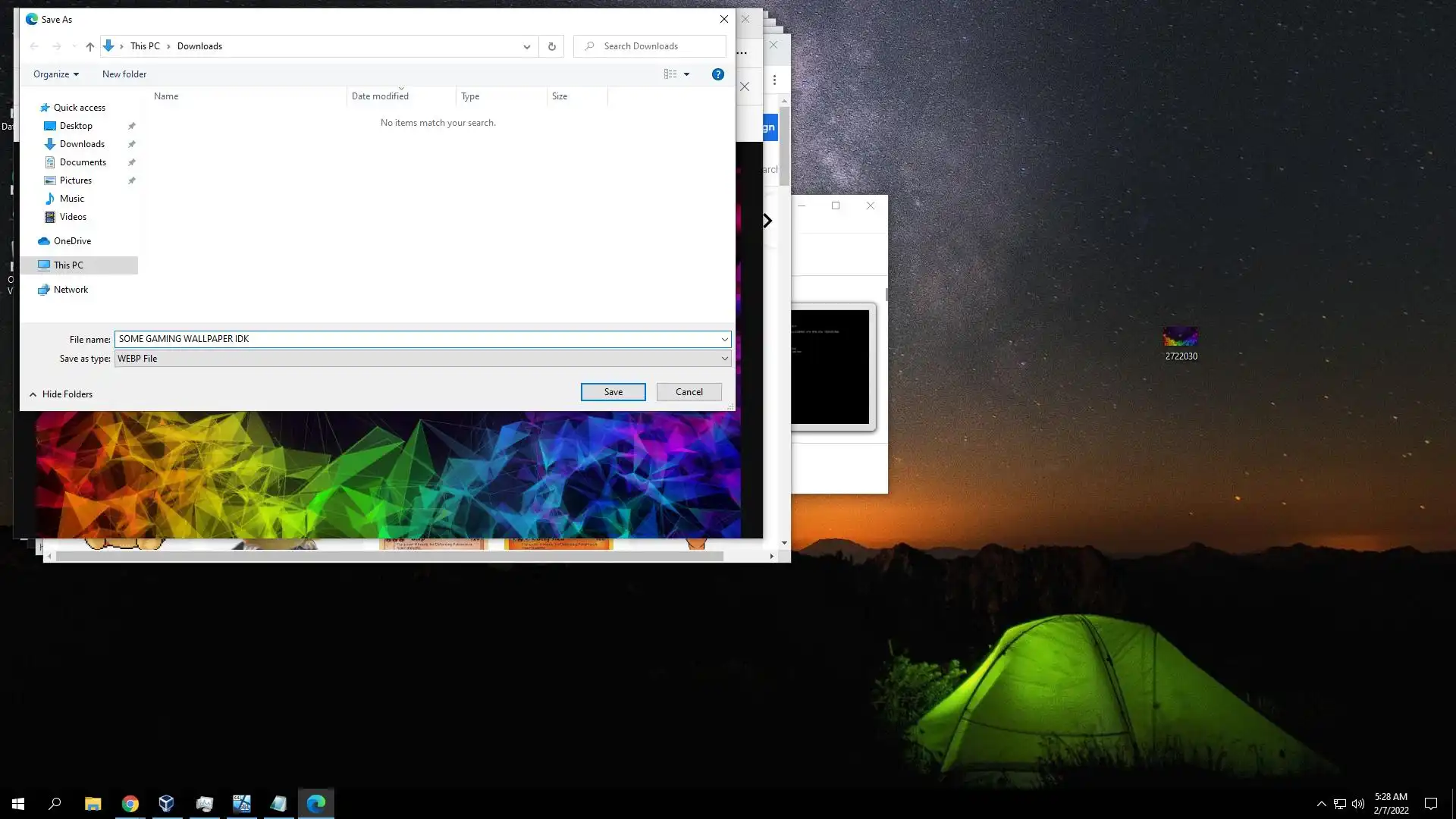Open the OneDrive location in sidebar
This screenshot has width=1456, height=819.
click(72, 241)
